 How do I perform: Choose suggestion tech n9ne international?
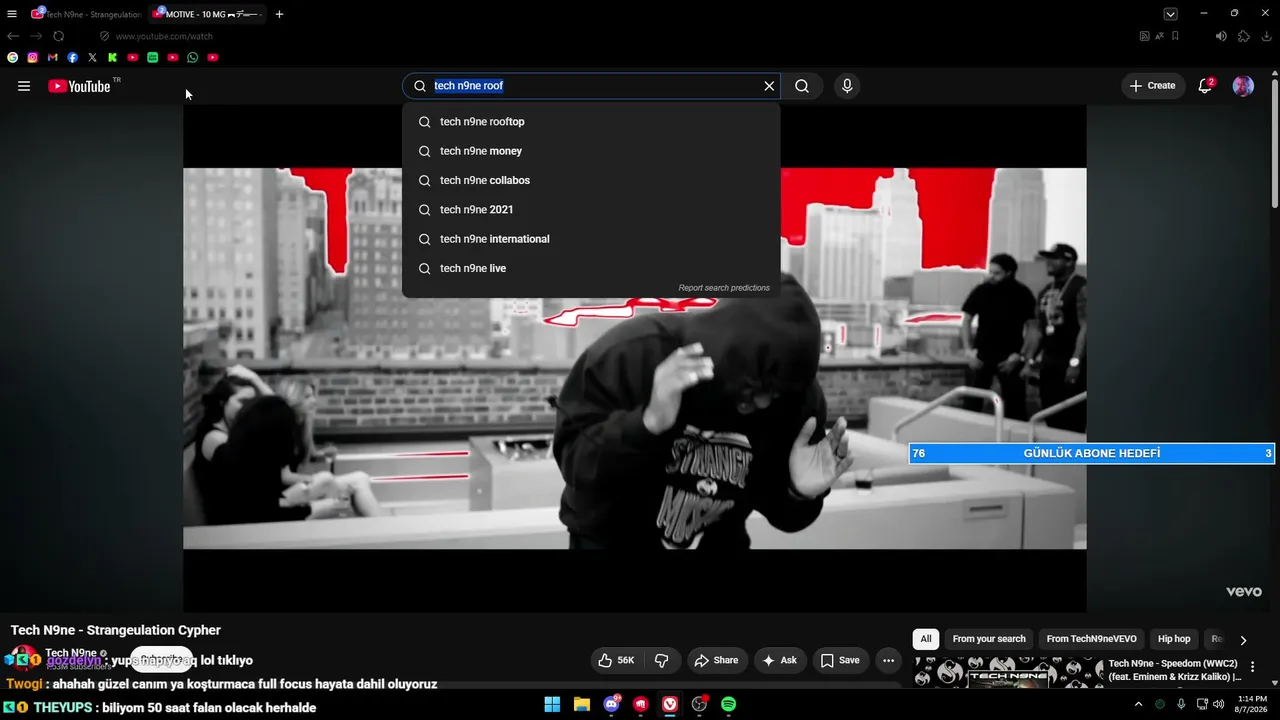click(591, 239)
